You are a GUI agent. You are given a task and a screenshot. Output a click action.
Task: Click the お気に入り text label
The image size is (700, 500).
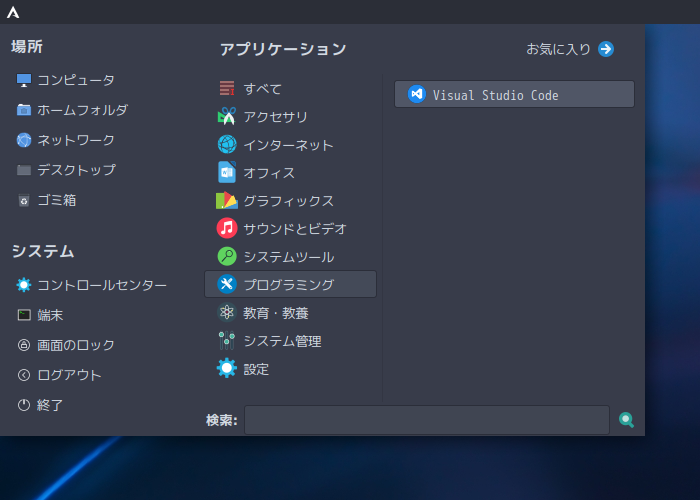point(558,49)
